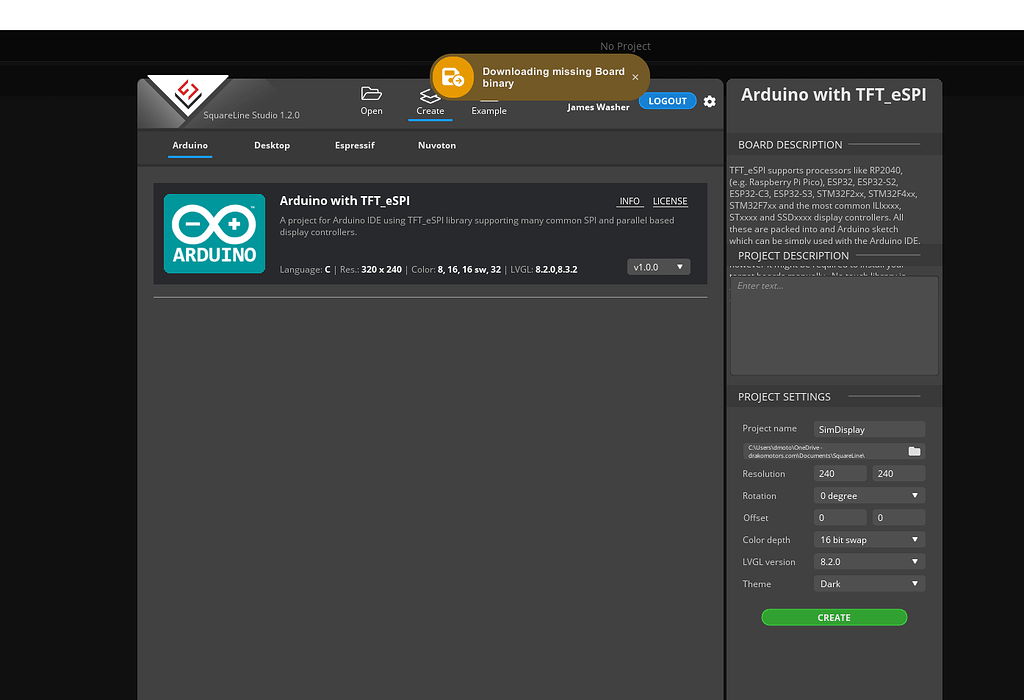Open application settings via the gear icon

709,101
